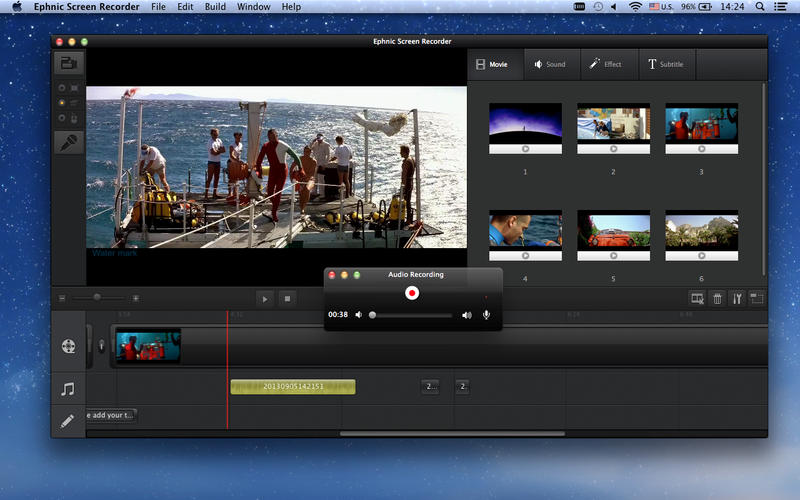
Task: Click the pencil subtitle track icon
Action: (67, 421)
